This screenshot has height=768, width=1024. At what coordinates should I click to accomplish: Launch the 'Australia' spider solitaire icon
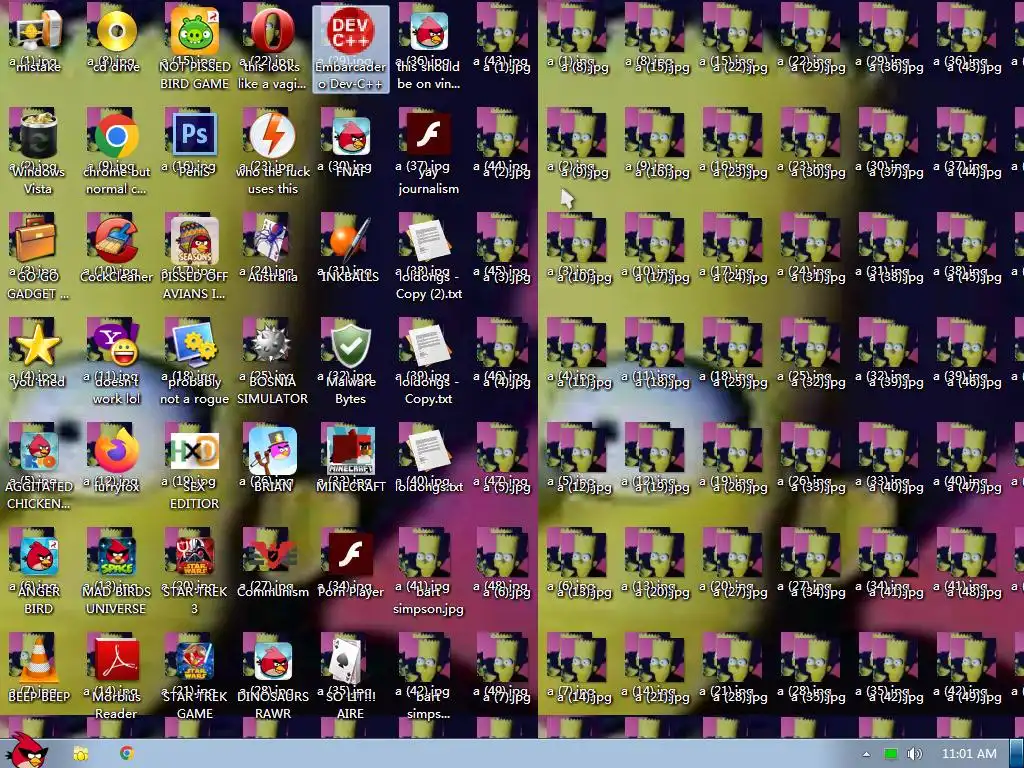pyautogui.click(x=272, y=240)
